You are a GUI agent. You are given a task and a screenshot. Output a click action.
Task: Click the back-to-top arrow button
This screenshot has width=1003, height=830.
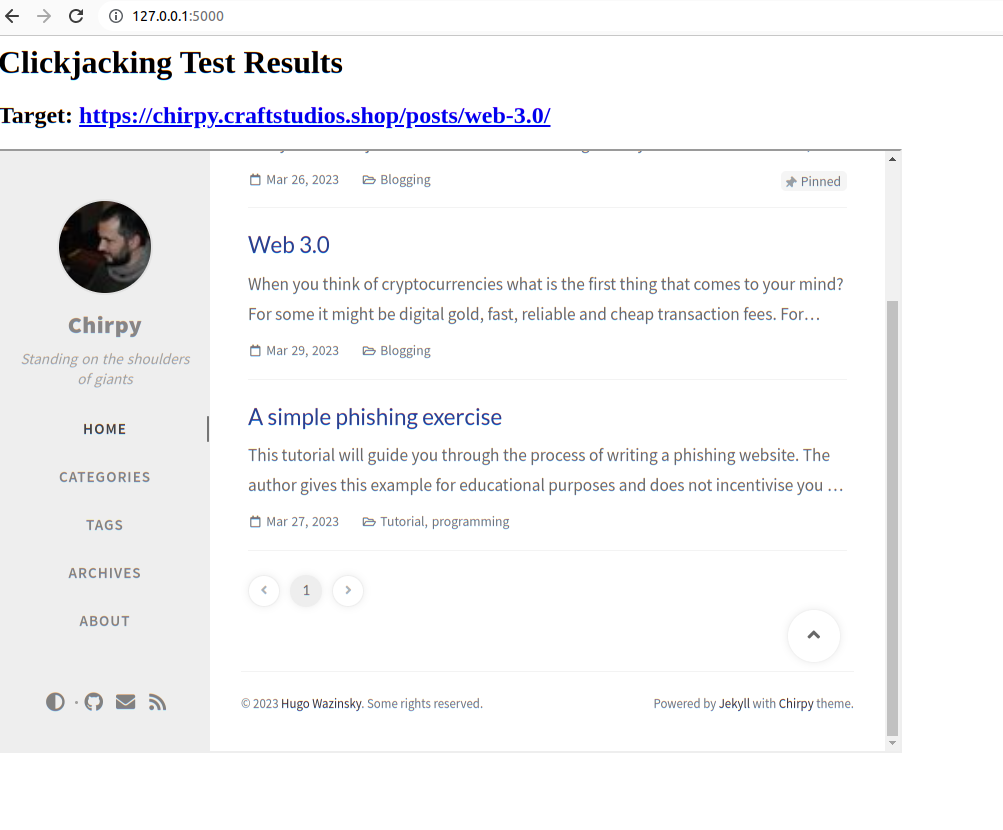813,635
